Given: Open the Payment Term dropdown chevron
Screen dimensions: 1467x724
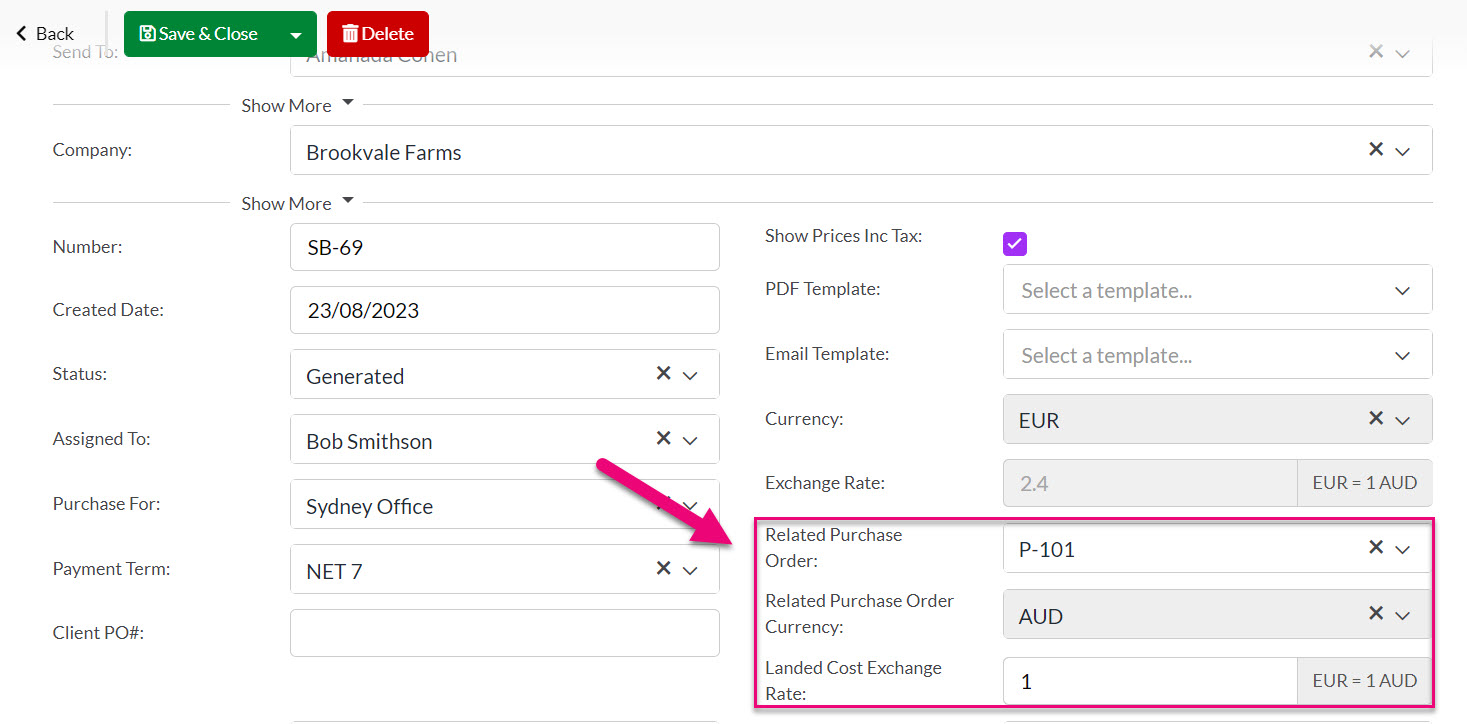Looking at the screenshot, I should click(x=690, y=571).
